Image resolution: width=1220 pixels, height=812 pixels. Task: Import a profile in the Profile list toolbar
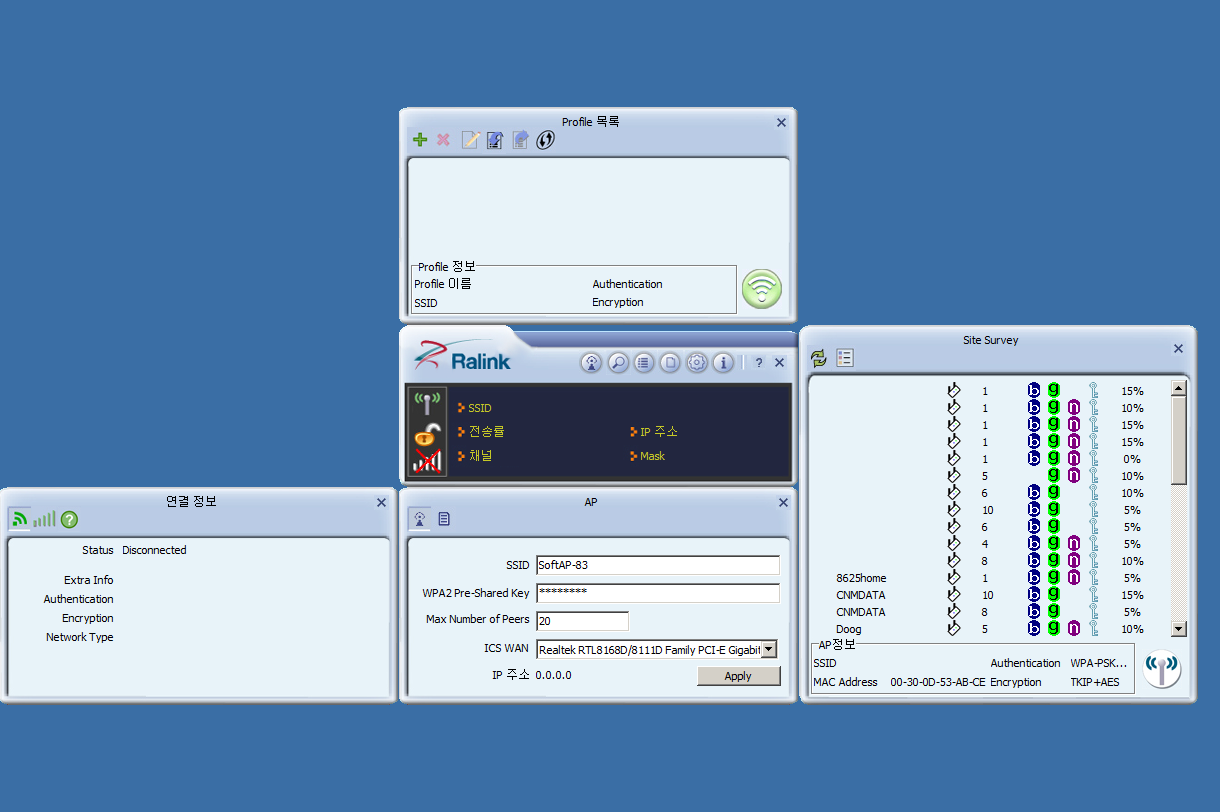[495, 140]
